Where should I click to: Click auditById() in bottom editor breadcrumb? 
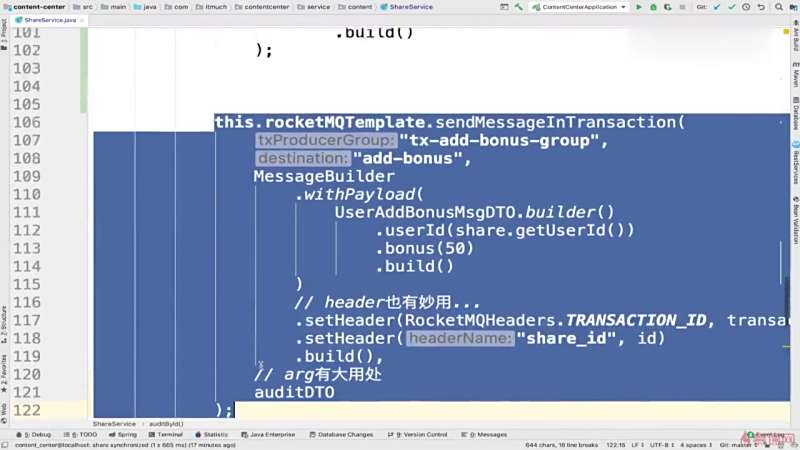[x=166, y=424]
